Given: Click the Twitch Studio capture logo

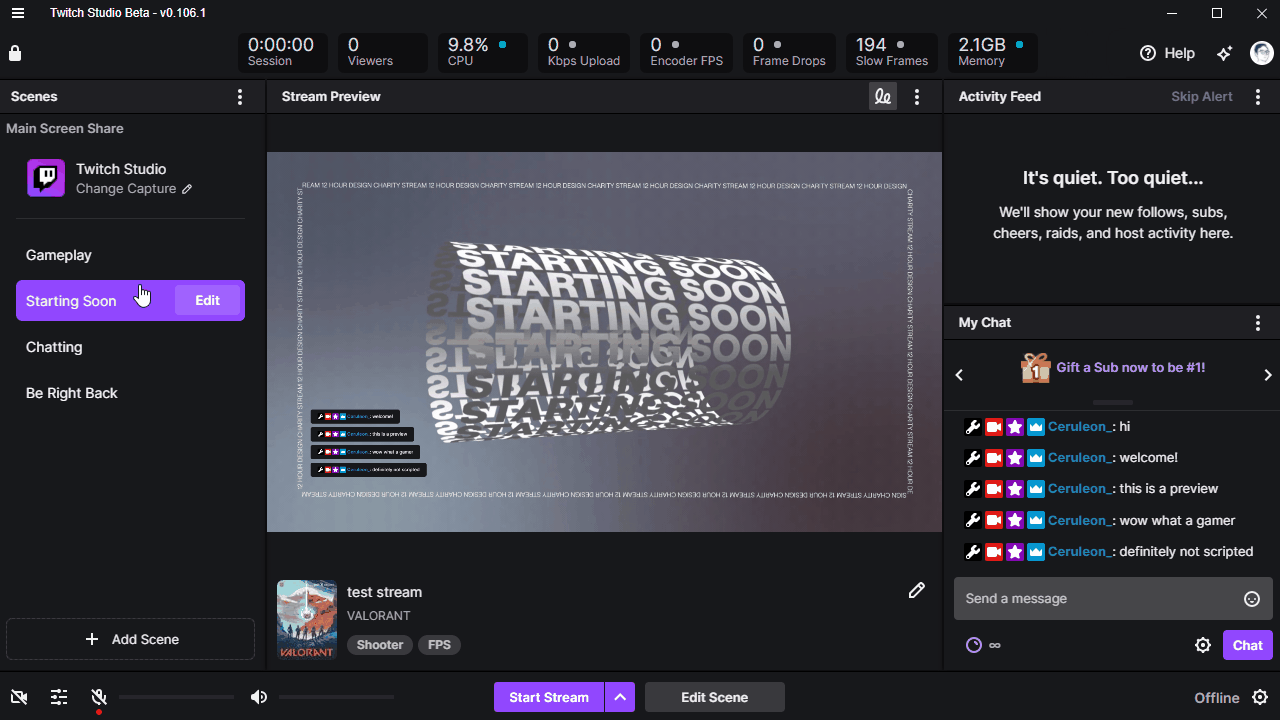Looking at the screenshot, I should [x=46, y=178].
